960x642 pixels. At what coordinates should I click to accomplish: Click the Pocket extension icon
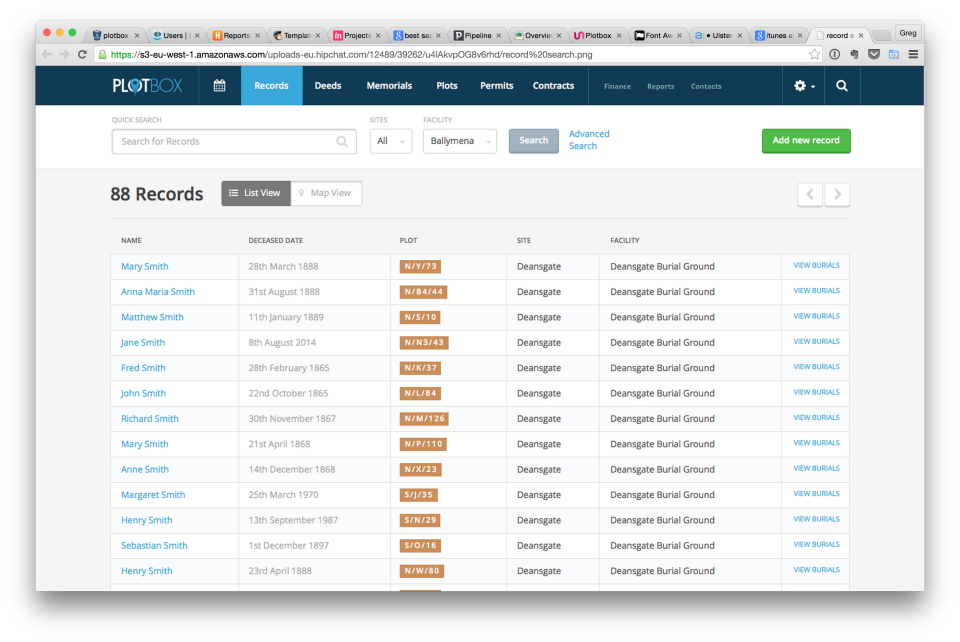pyautogui.click(x=874, y=54)
